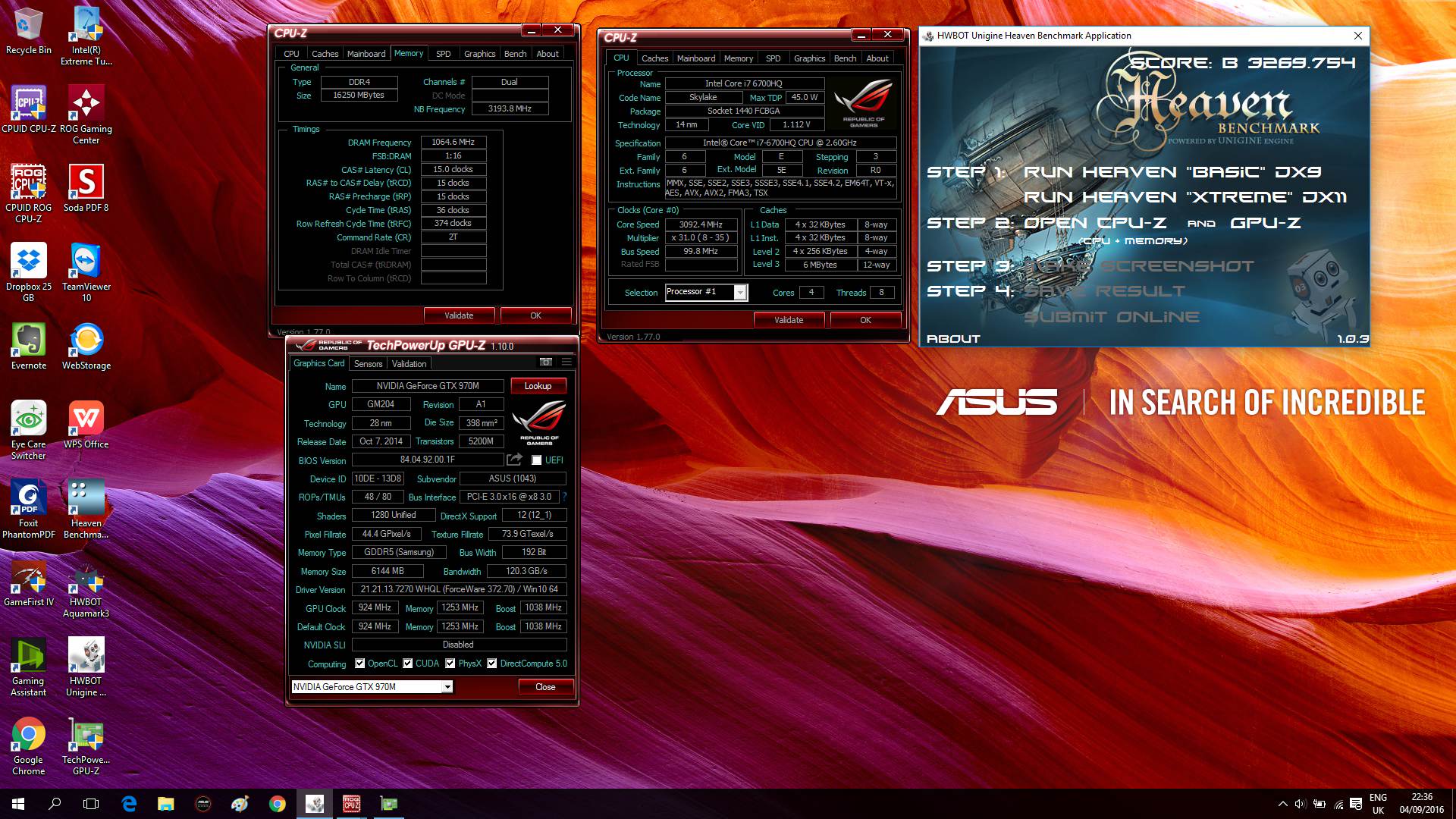Image resolution: width=1456 pixels, height=819 pixels.
Task: Open Microsoft Edge in taskbar
Action: tap(129, 804)
